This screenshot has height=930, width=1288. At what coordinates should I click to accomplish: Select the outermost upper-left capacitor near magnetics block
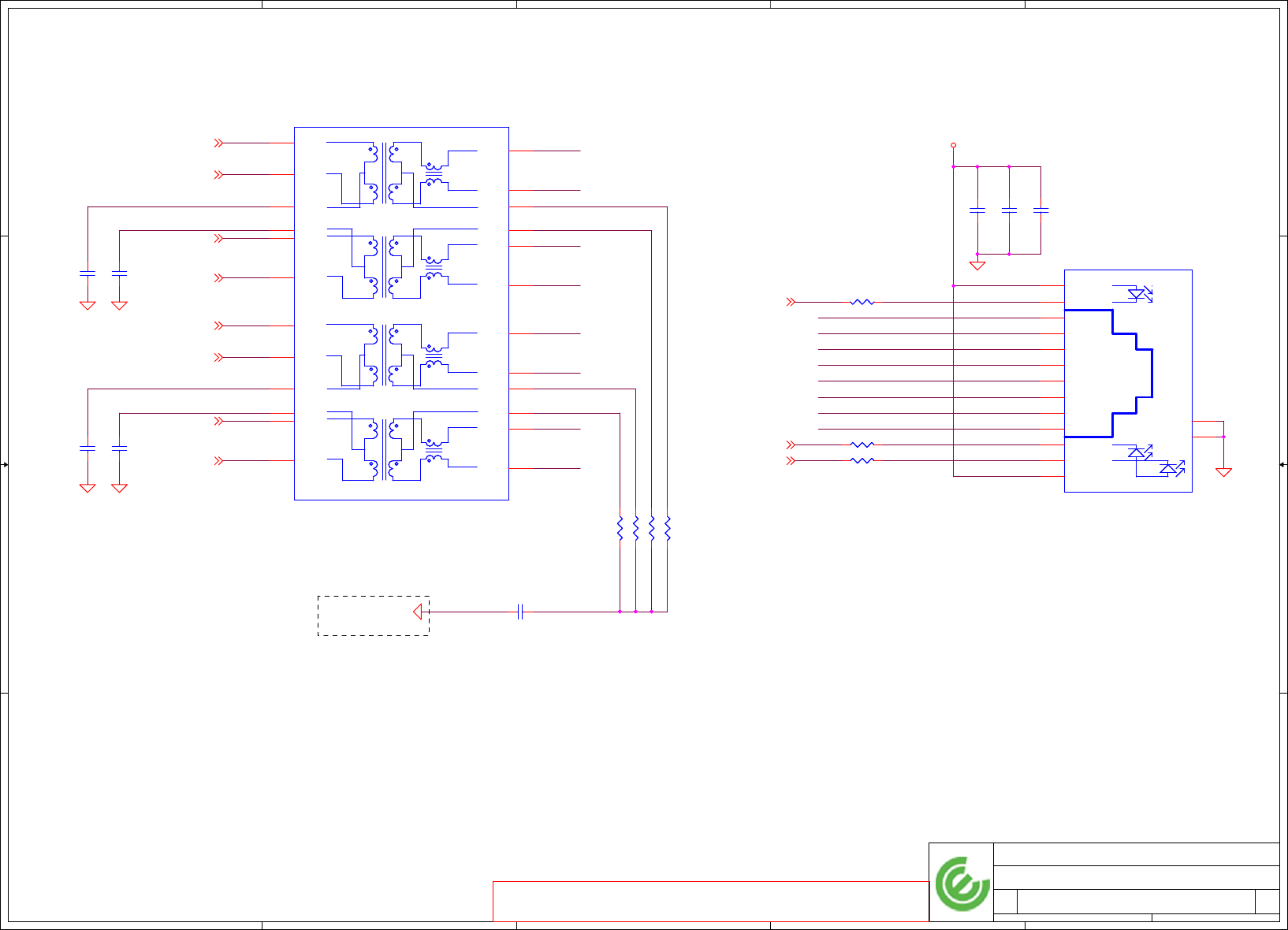pos(87,273)
